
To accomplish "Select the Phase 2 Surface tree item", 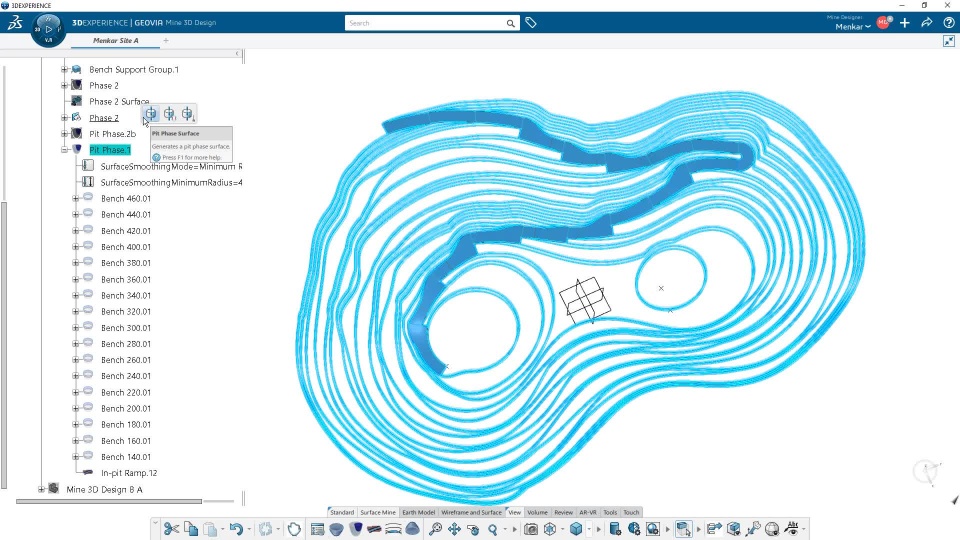I will click(x=119, y=102).
